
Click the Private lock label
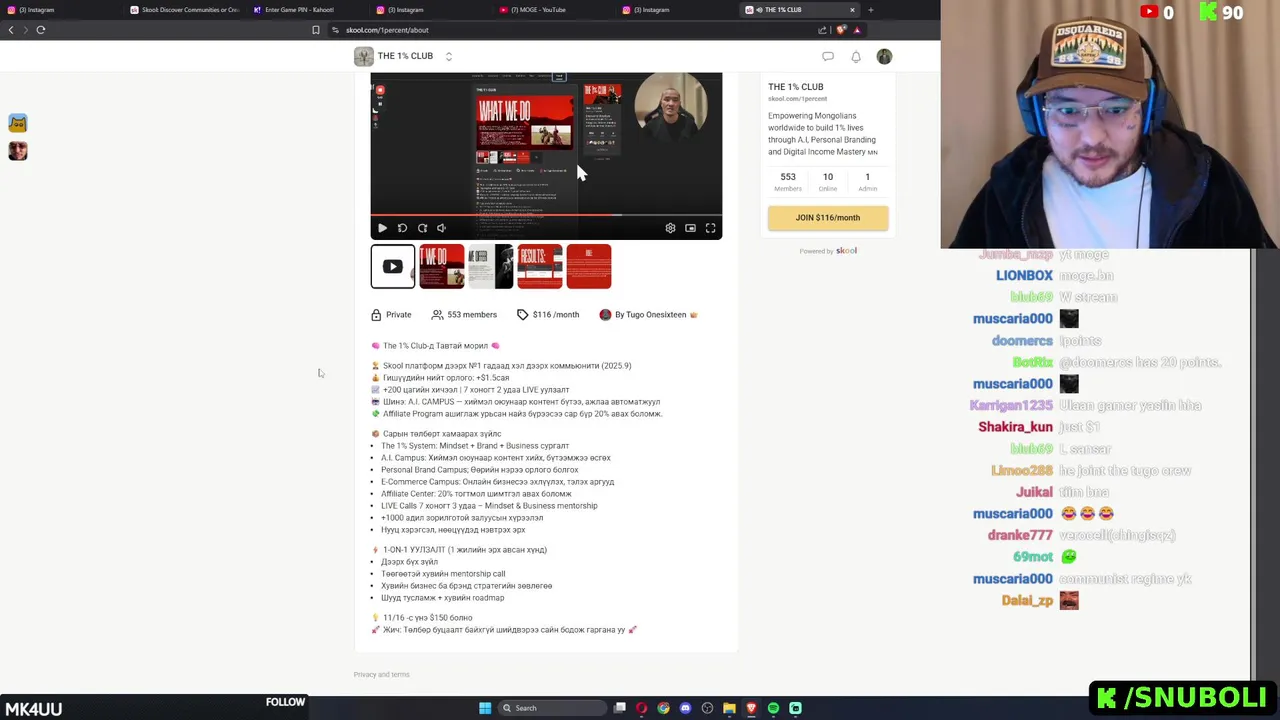click(391, 314)
